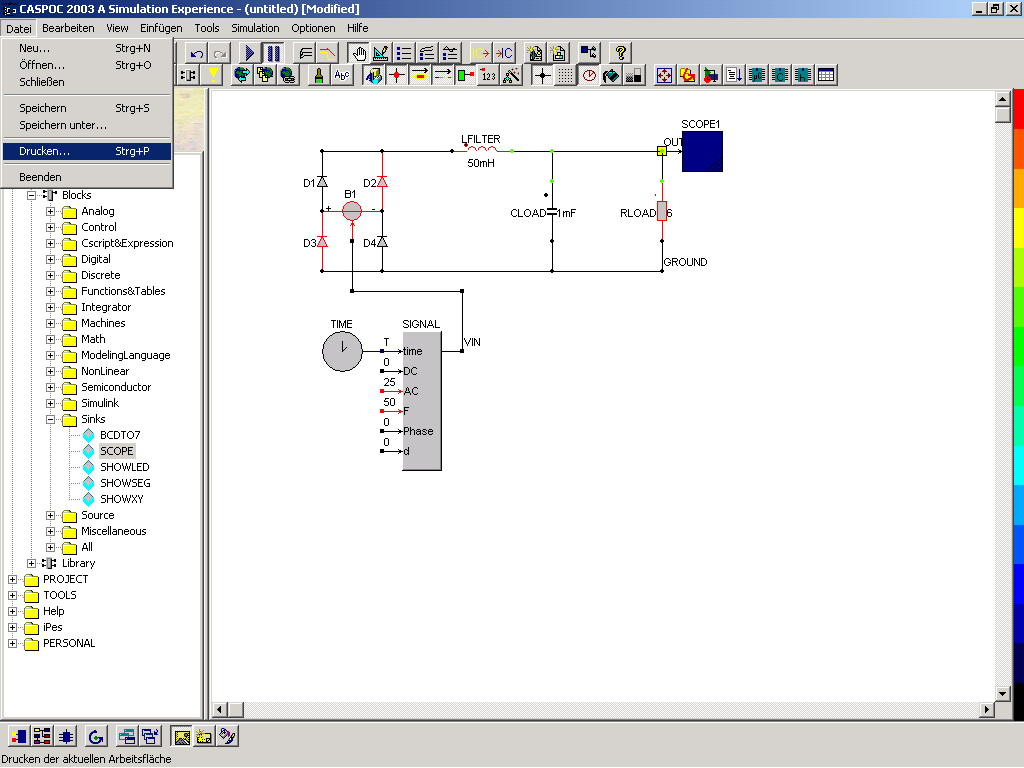This screenshot has height=768, width=1024.
Task: Click the bulleted list icon in top toolbar
Action: pos(404,54)
